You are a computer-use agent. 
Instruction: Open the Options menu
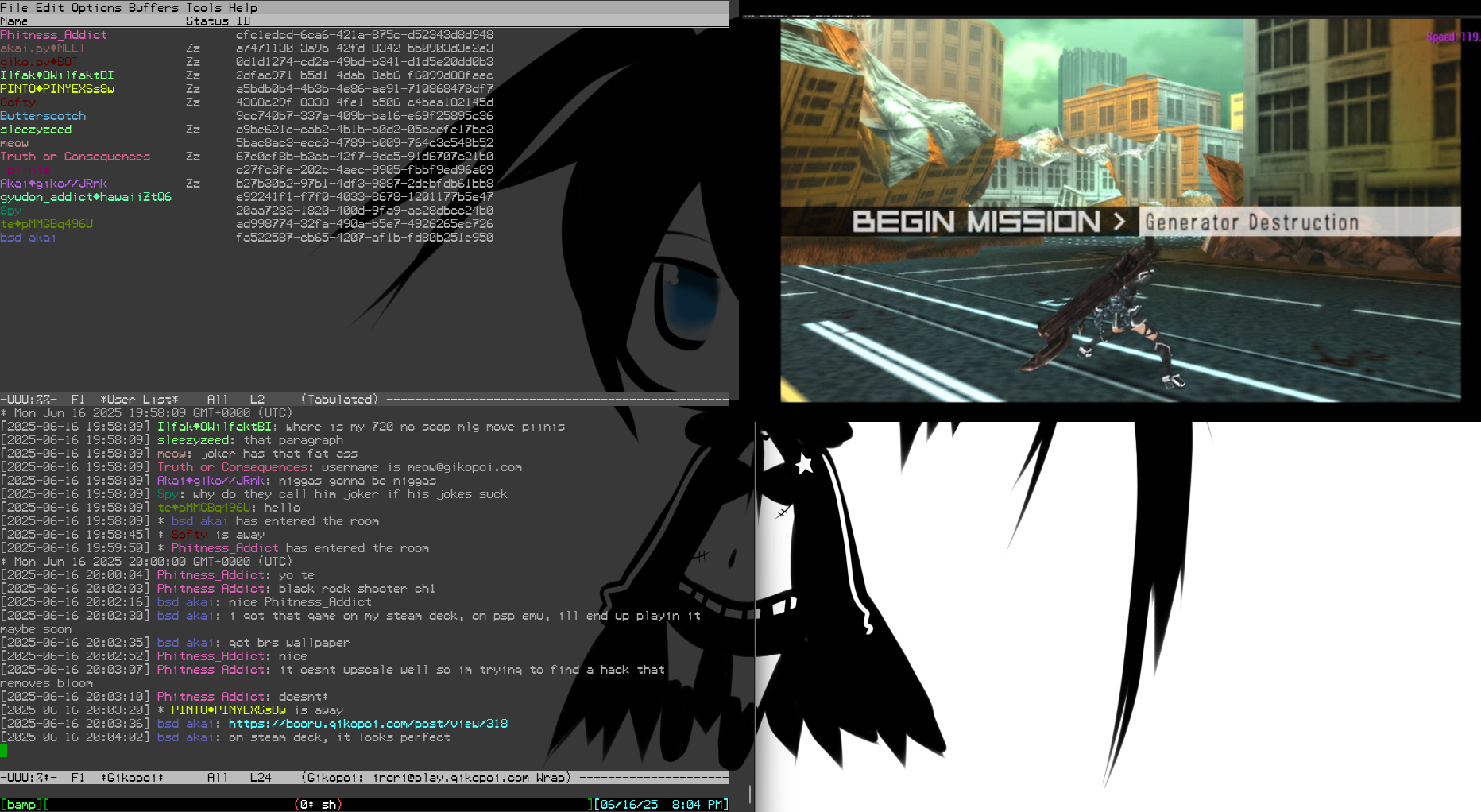(96, 7)
